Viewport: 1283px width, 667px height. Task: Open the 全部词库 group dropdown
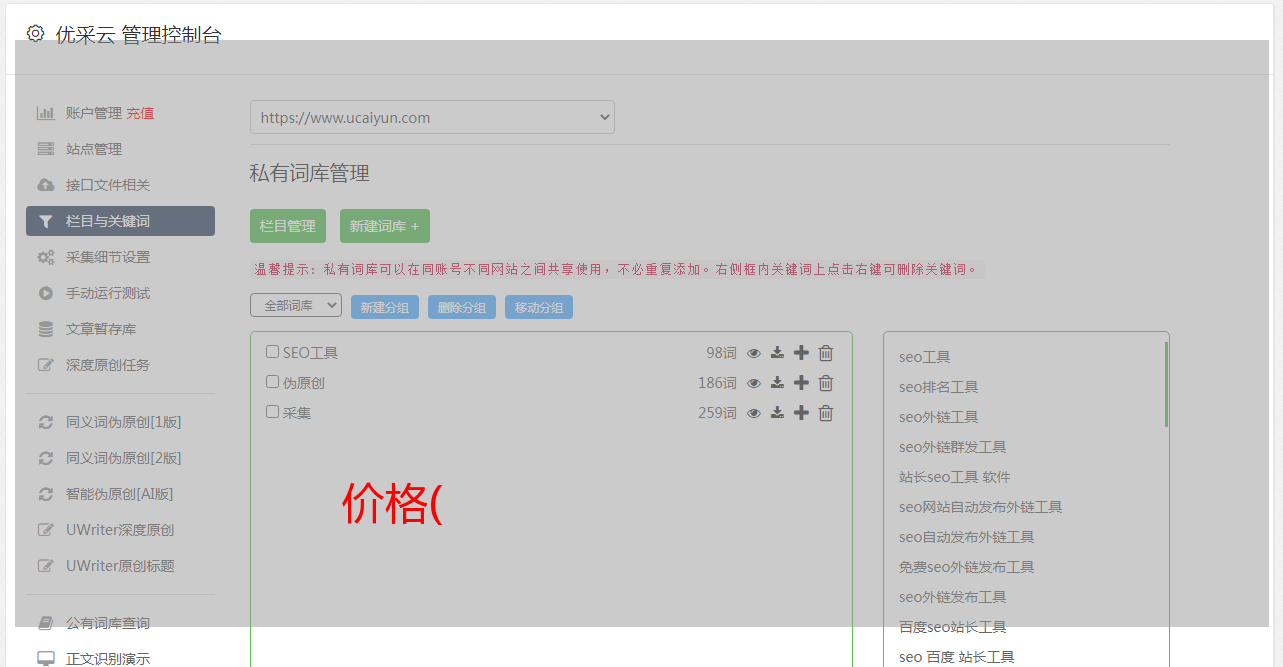pos(296,306)
